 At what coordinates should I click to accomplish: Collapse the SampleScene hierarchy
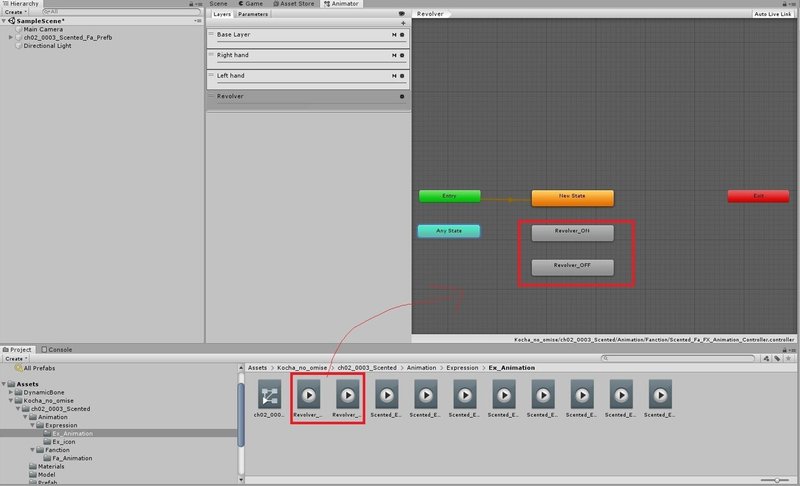click(4, 21)
